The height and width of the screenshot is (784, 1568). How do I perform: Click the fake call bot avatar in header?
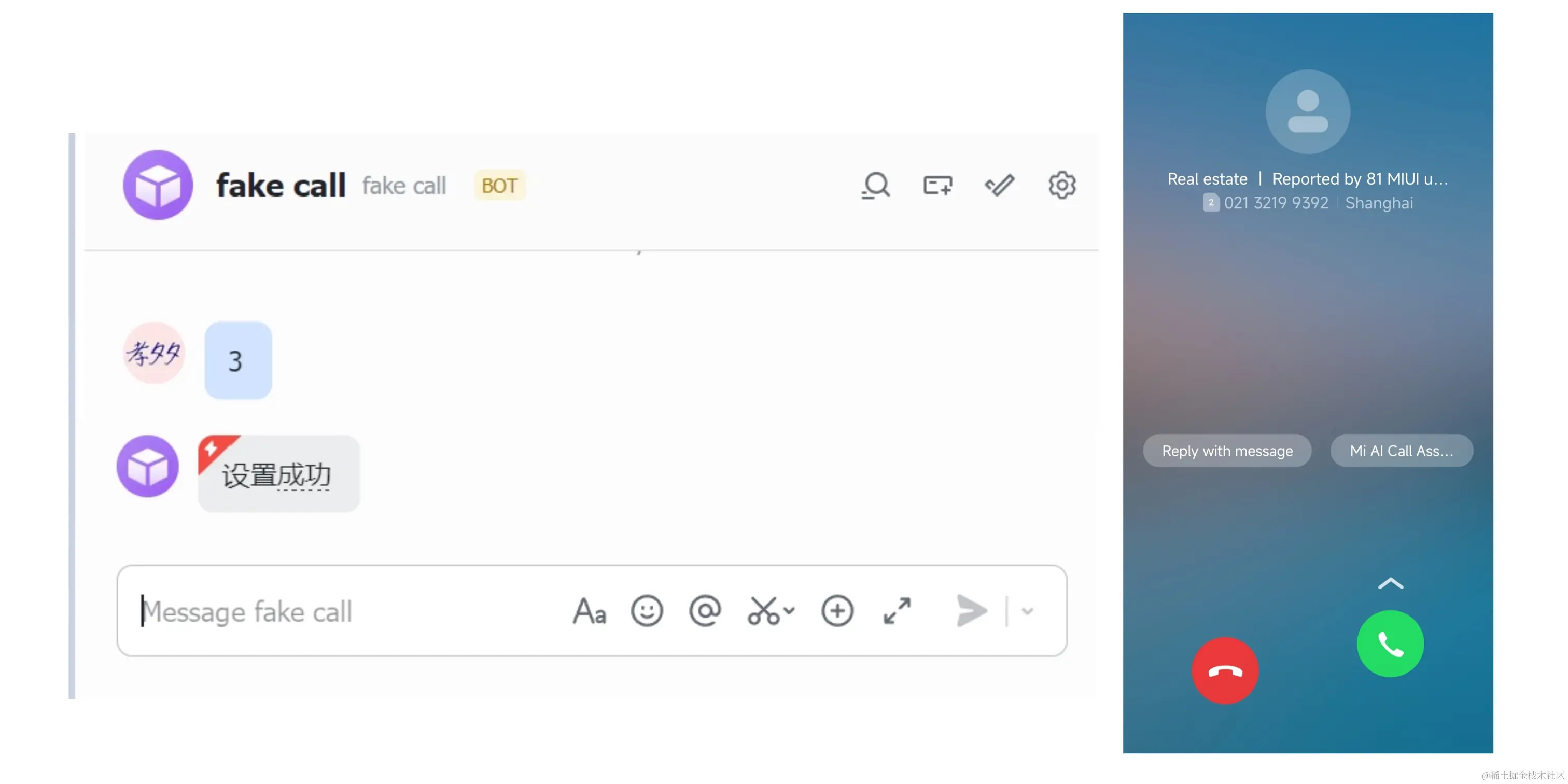(x=158, y=185)
